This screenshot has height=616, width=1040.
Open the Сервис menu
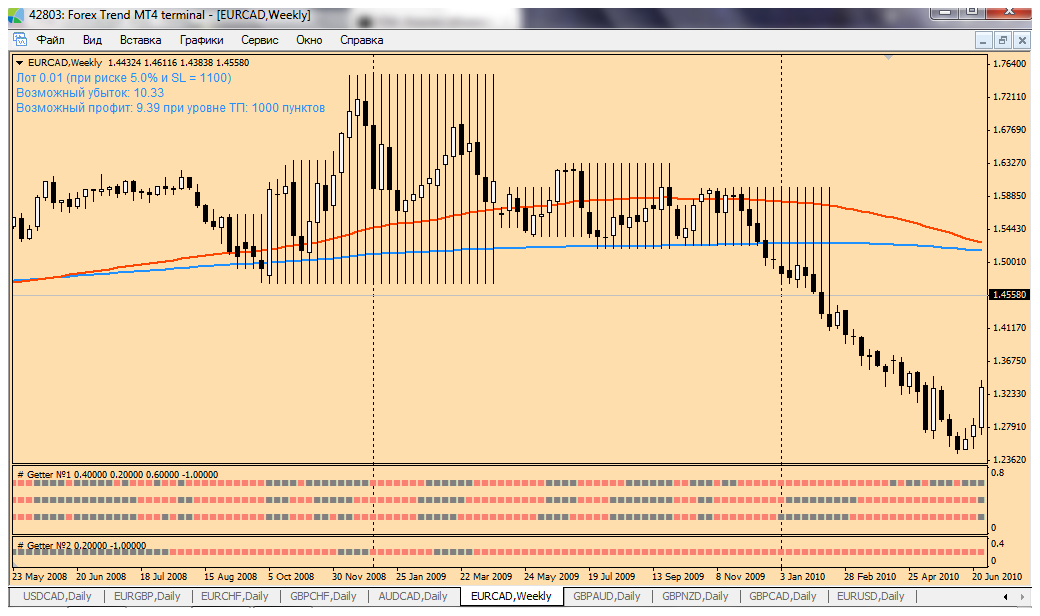tap(259, 40)
